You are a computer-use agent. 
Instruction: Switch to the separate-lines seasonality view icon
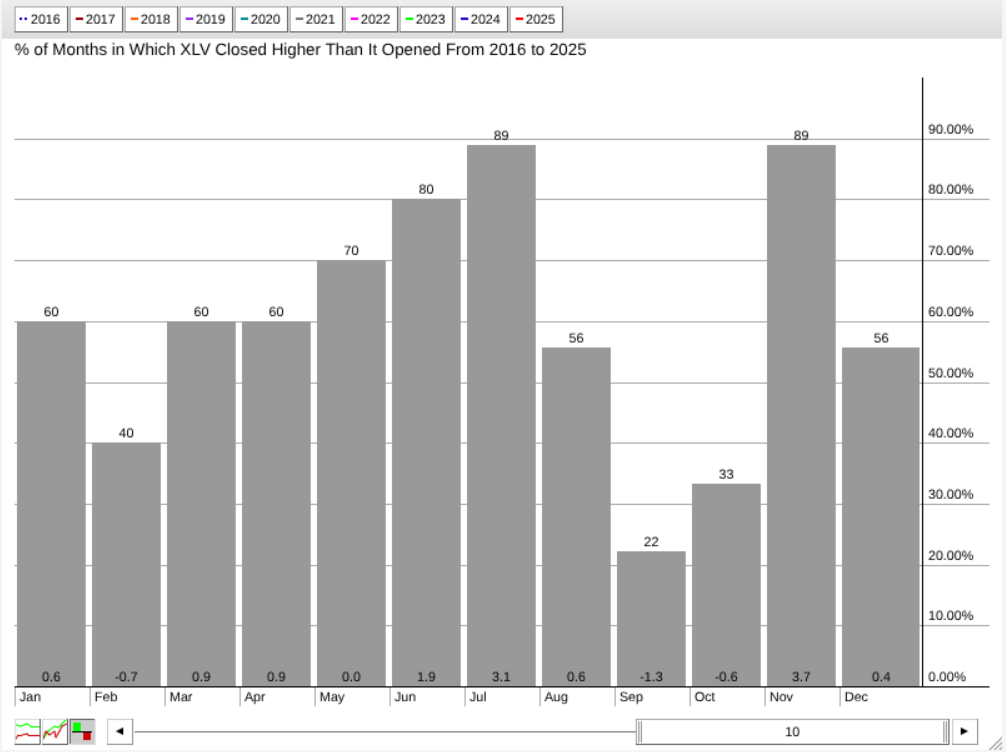coord(27,731)
